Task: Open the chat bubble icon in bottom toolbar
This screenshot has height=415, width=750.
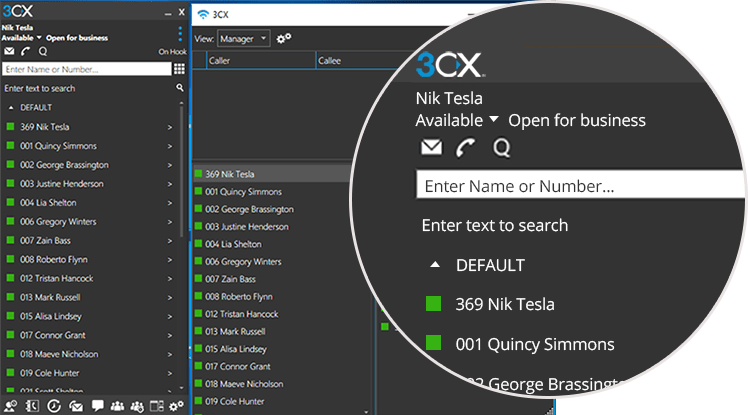Action: click(98, 406)
